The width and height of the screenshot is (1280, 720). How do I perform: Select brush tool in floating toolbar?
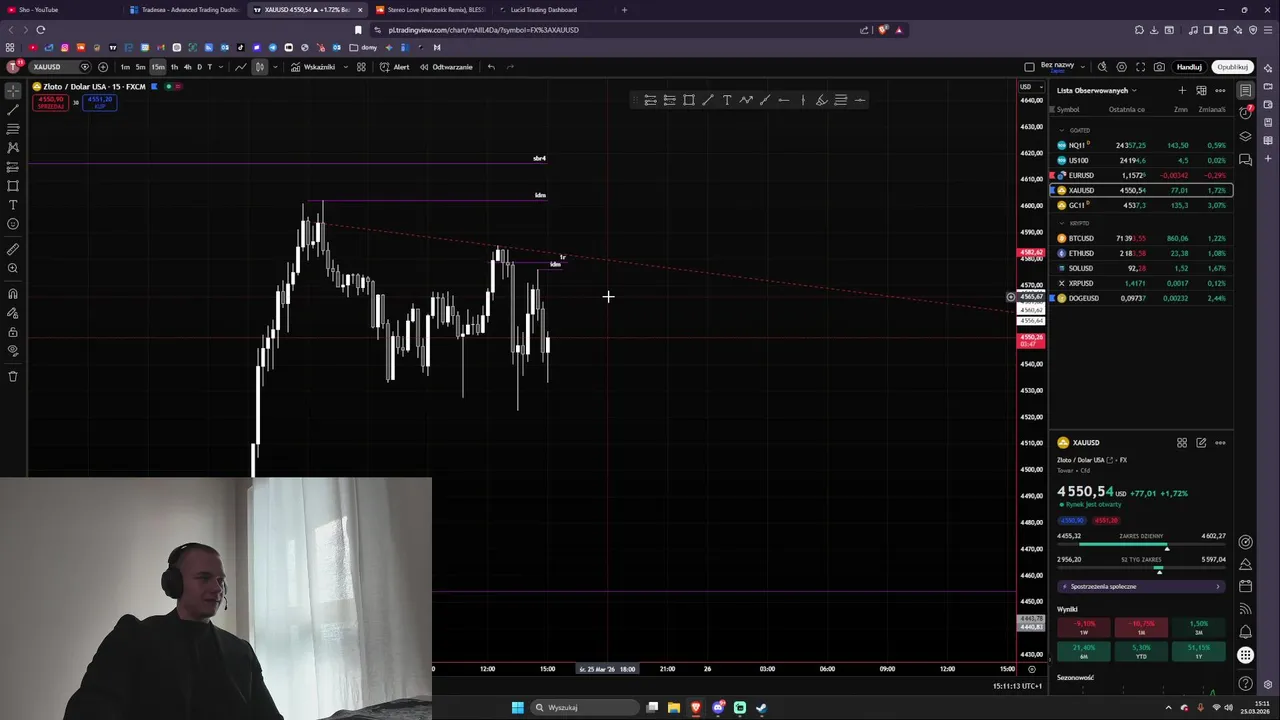click(x=821, y=100)
